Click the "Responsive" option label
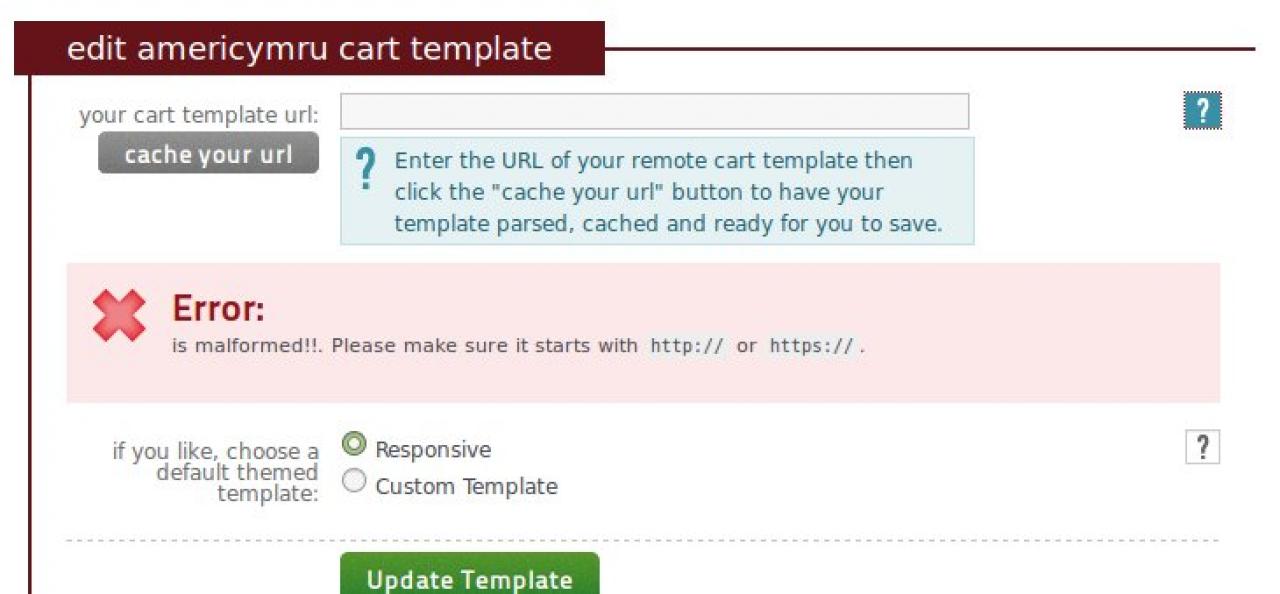Viewport: 1280px width, 594px height. pos(433,450)
